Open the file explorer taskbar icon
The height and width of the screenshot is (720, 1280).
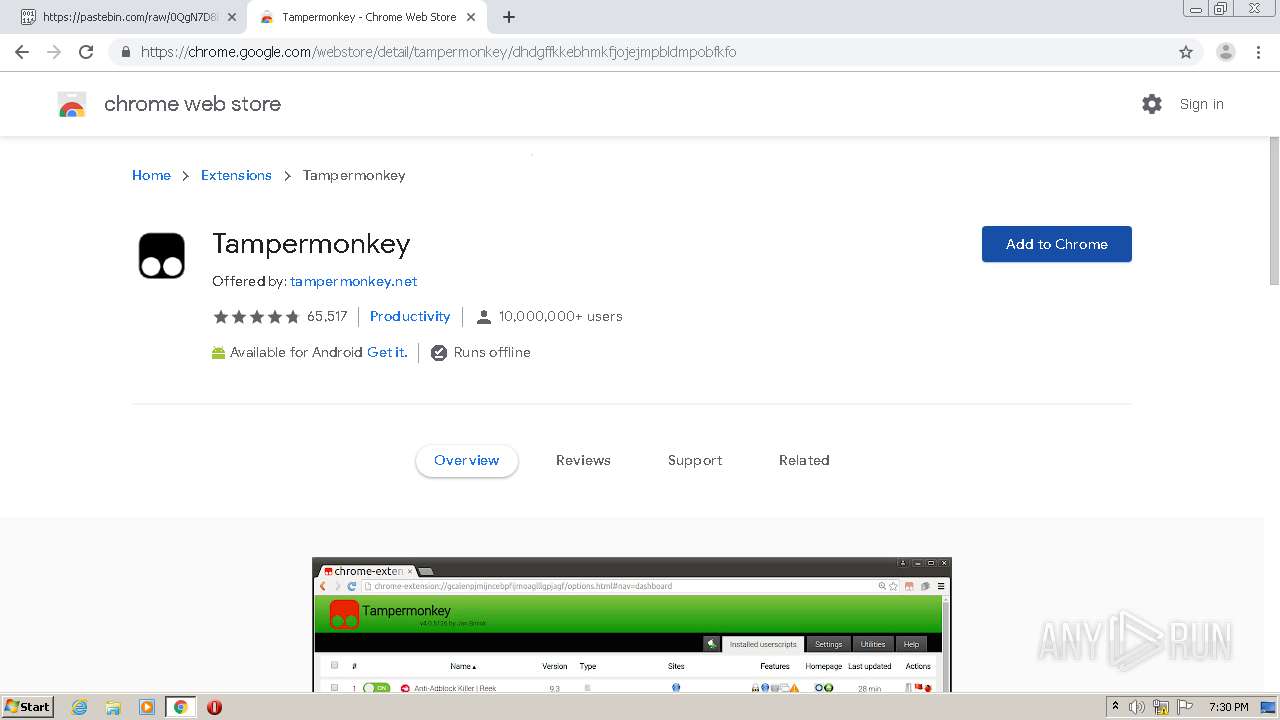pyautogui.click(x=113, y=707)
